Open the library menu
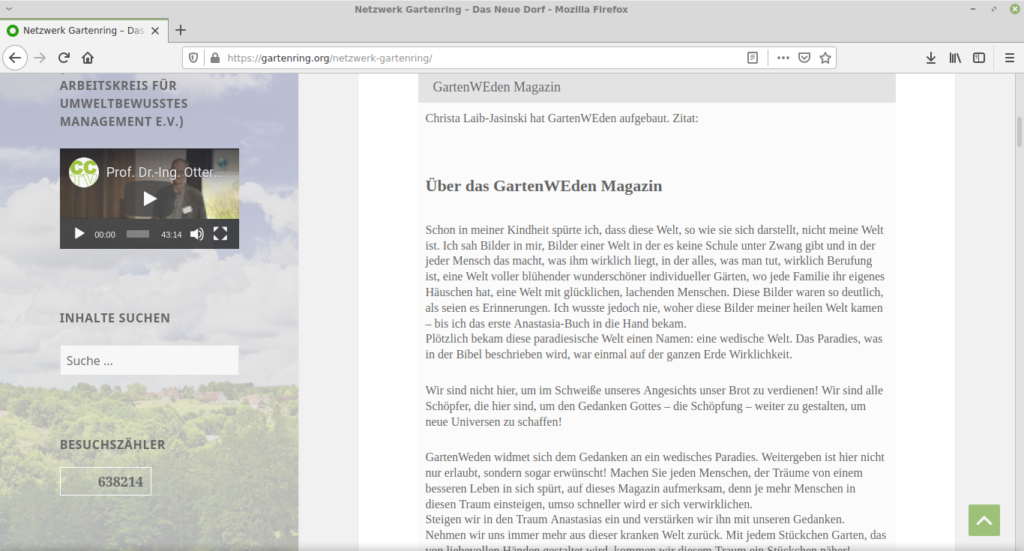Screen dimensions: 1024x551 pyautogui.click(x=955, y=58)
